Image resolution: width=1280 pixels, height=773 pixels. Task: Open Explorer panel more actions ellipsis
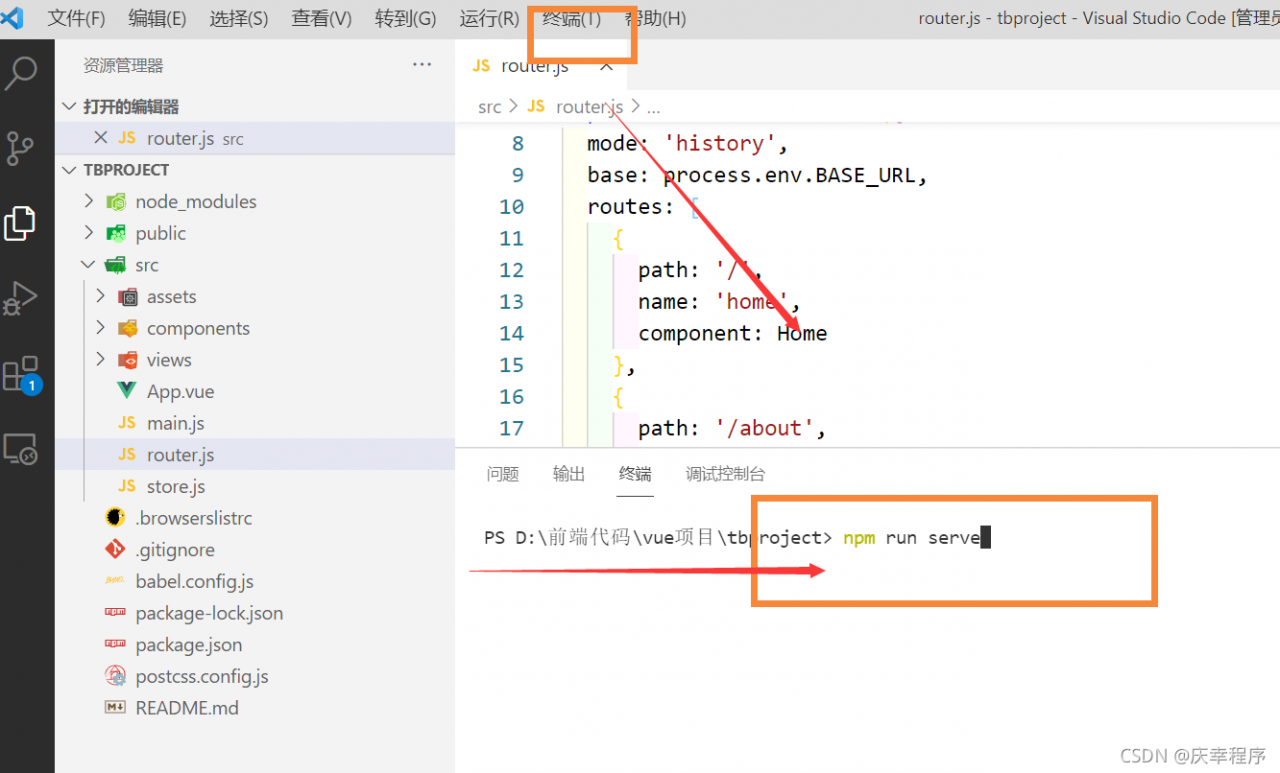point(422,65)
